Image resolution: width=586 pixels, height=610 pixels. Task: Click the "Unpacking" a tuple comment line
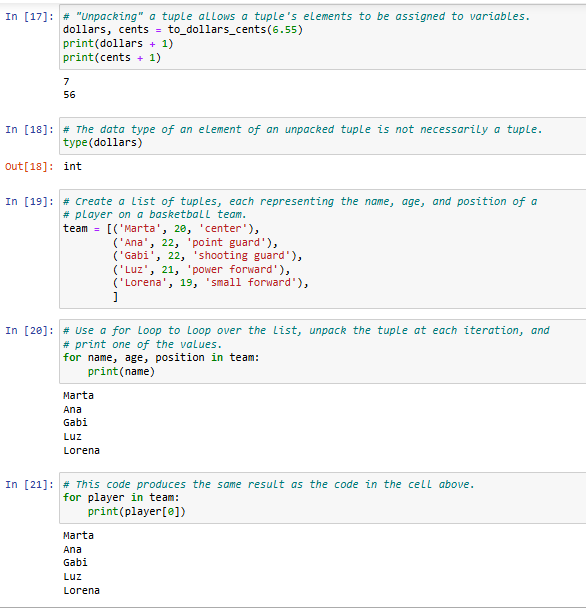tap(297, 16)
